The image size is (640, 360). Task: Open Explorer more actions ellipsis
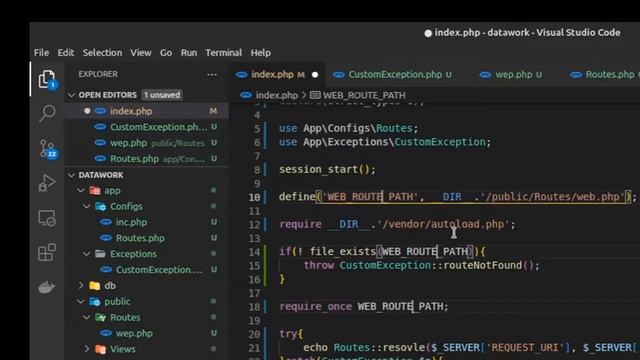pos(212,74)
